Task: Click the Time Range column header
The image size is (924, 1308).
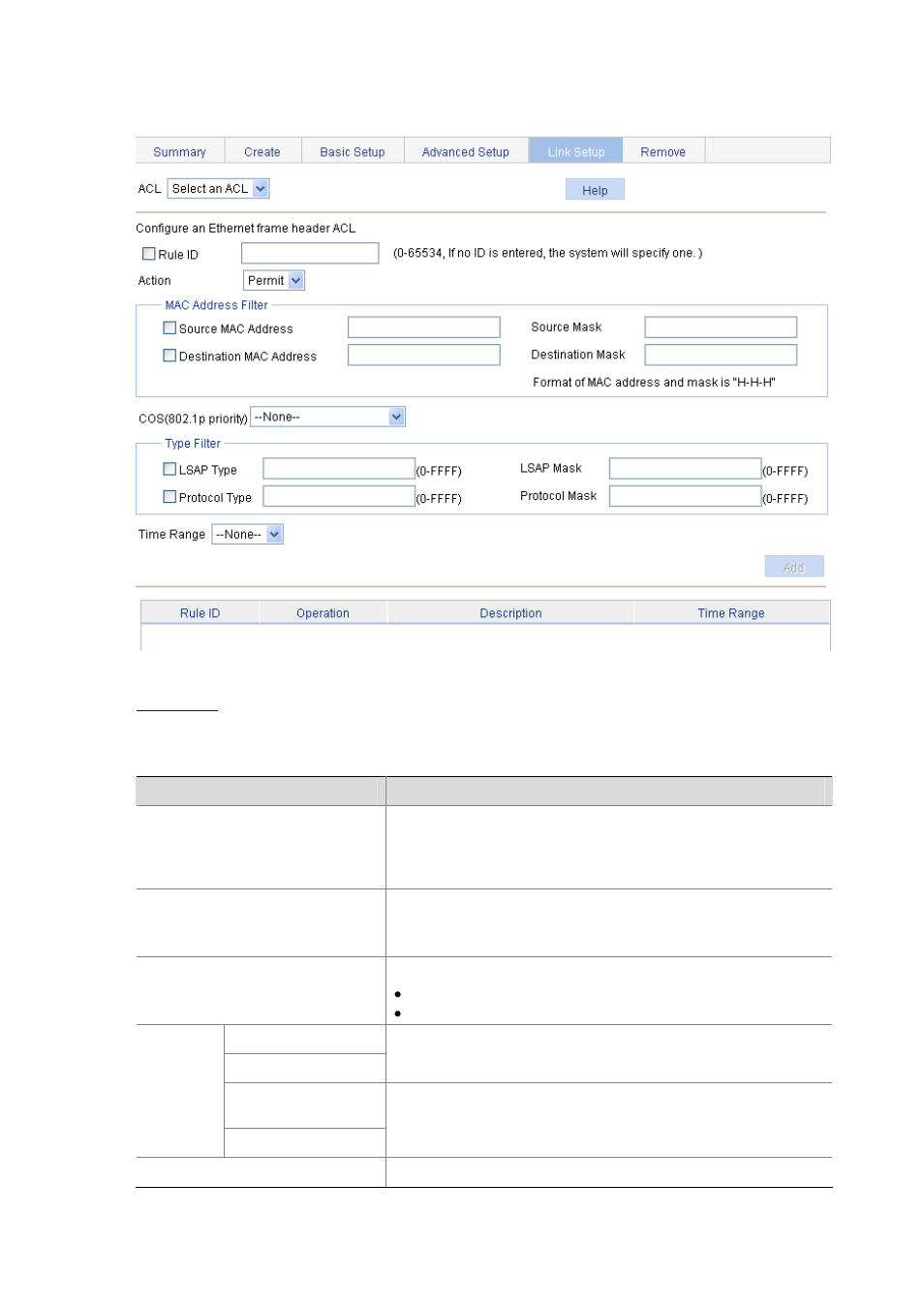Action: 731,612
